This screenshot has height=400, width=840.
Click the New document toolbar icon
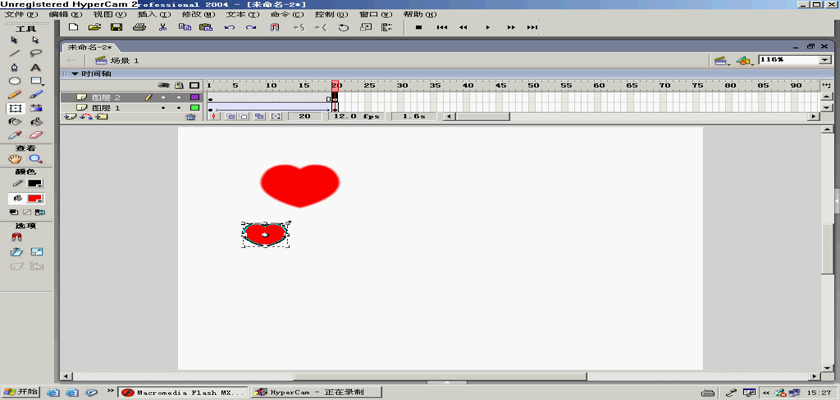pos(74,27)
